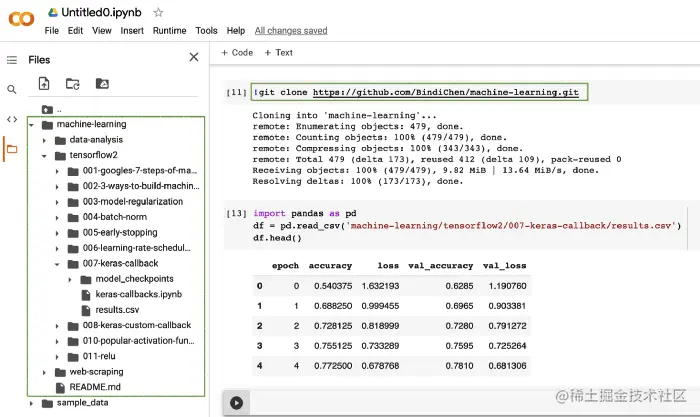The image size is (700, 417).
Task: Collapse the machine-learning folder
Action: (x=31, y=125)
